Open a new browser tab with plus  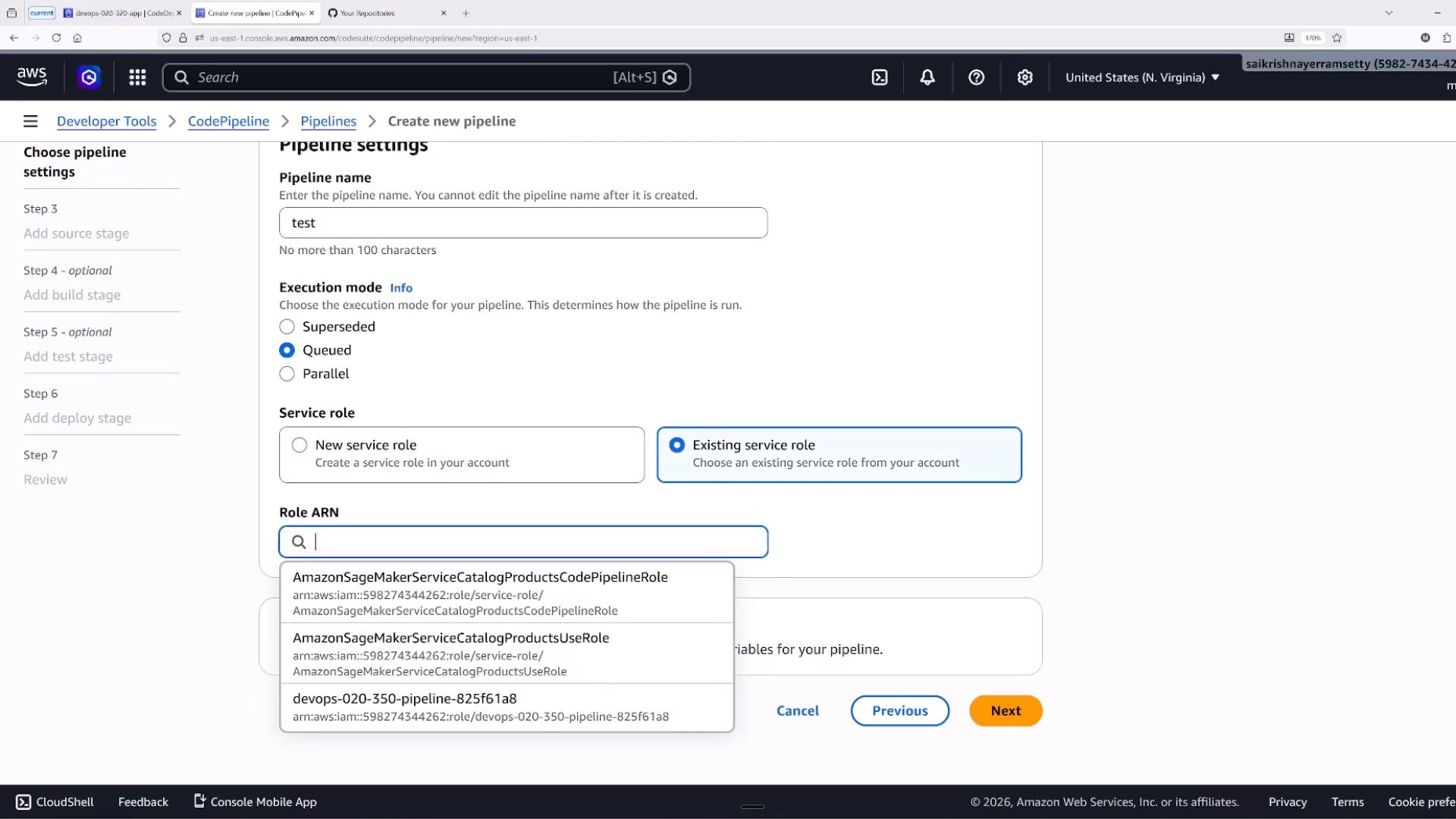coord(466,13)
